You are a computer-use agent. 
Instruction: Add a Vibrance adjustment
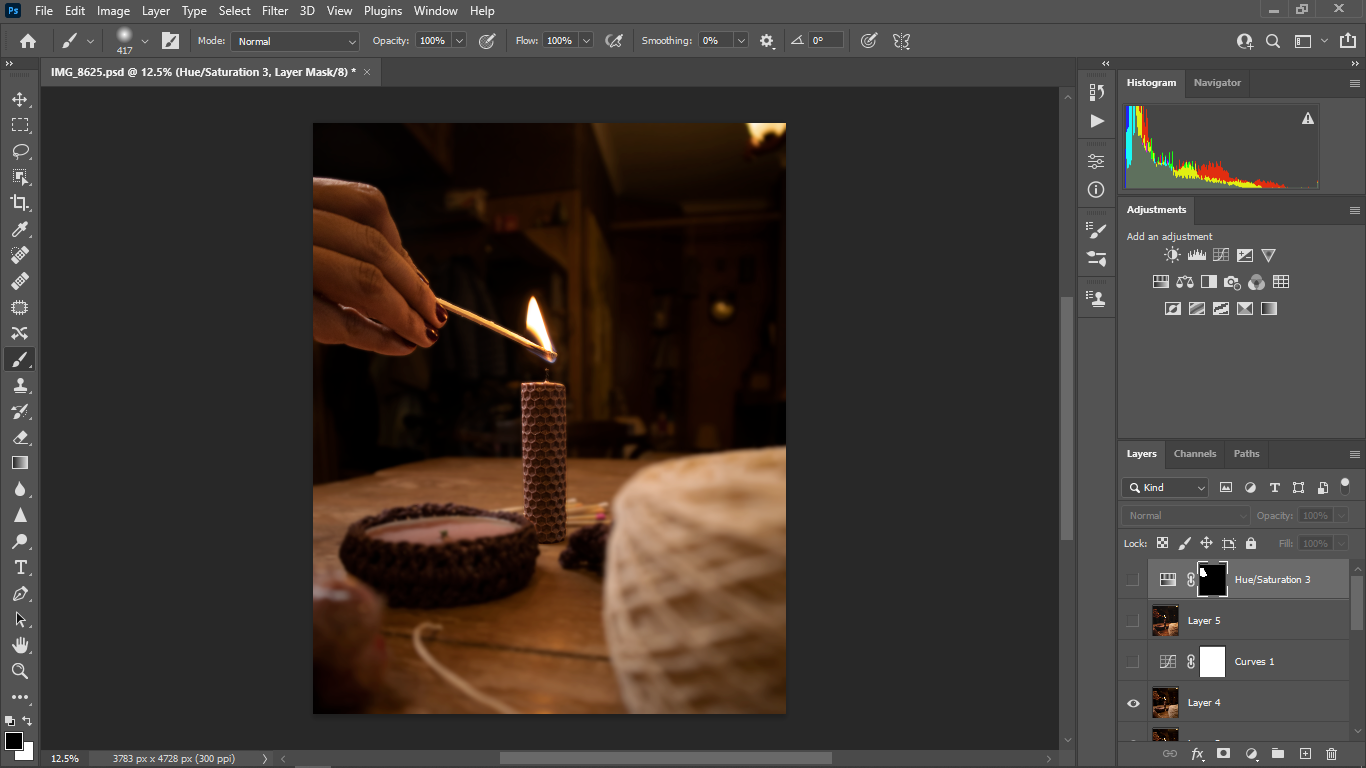tap(1269, 256)
